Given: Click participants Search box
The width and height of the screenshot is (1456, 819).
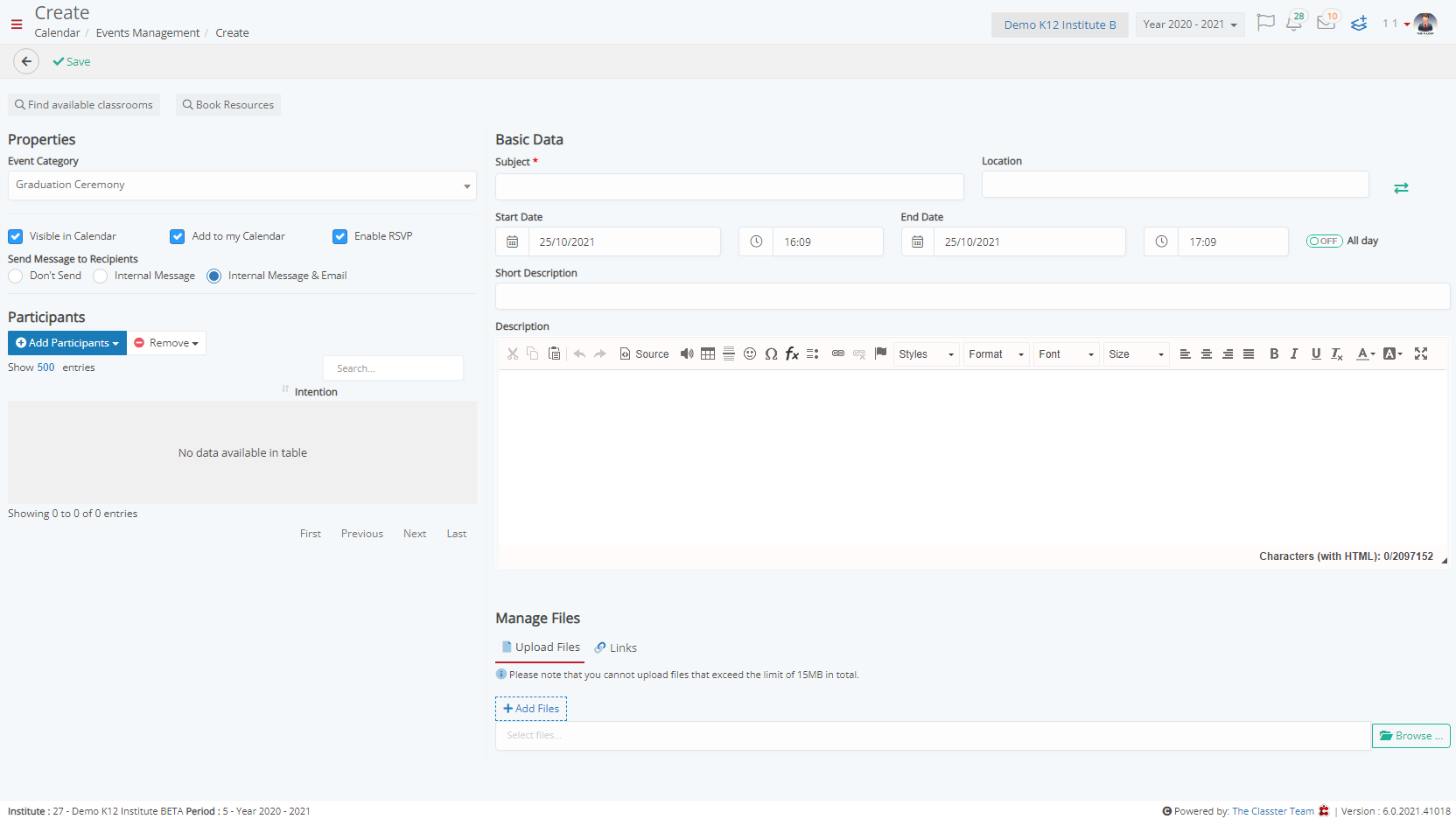Looking at the screenshot, I should [x=393, y=368].
